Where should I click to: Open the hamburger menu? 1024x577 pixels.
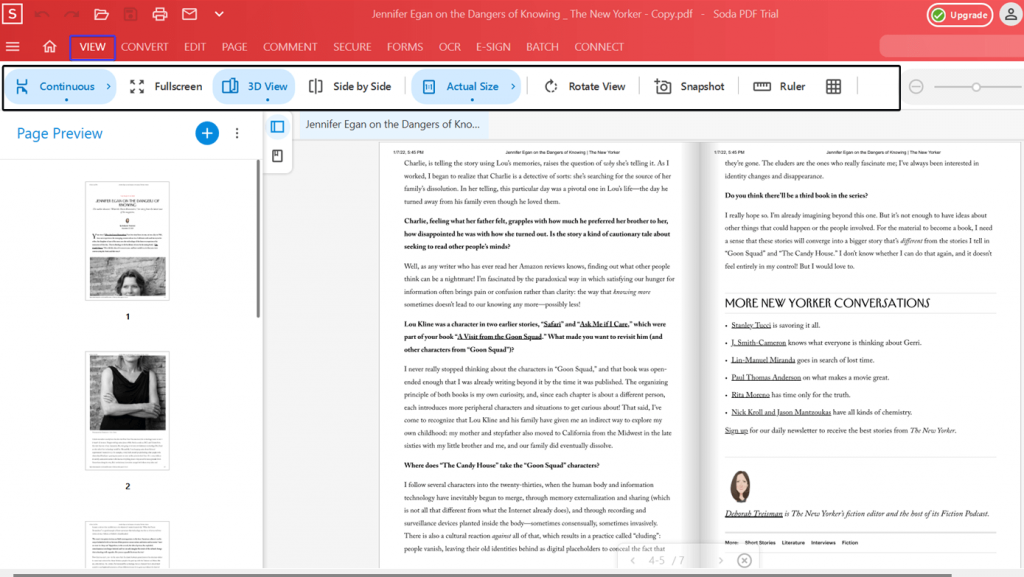[12, 47]
